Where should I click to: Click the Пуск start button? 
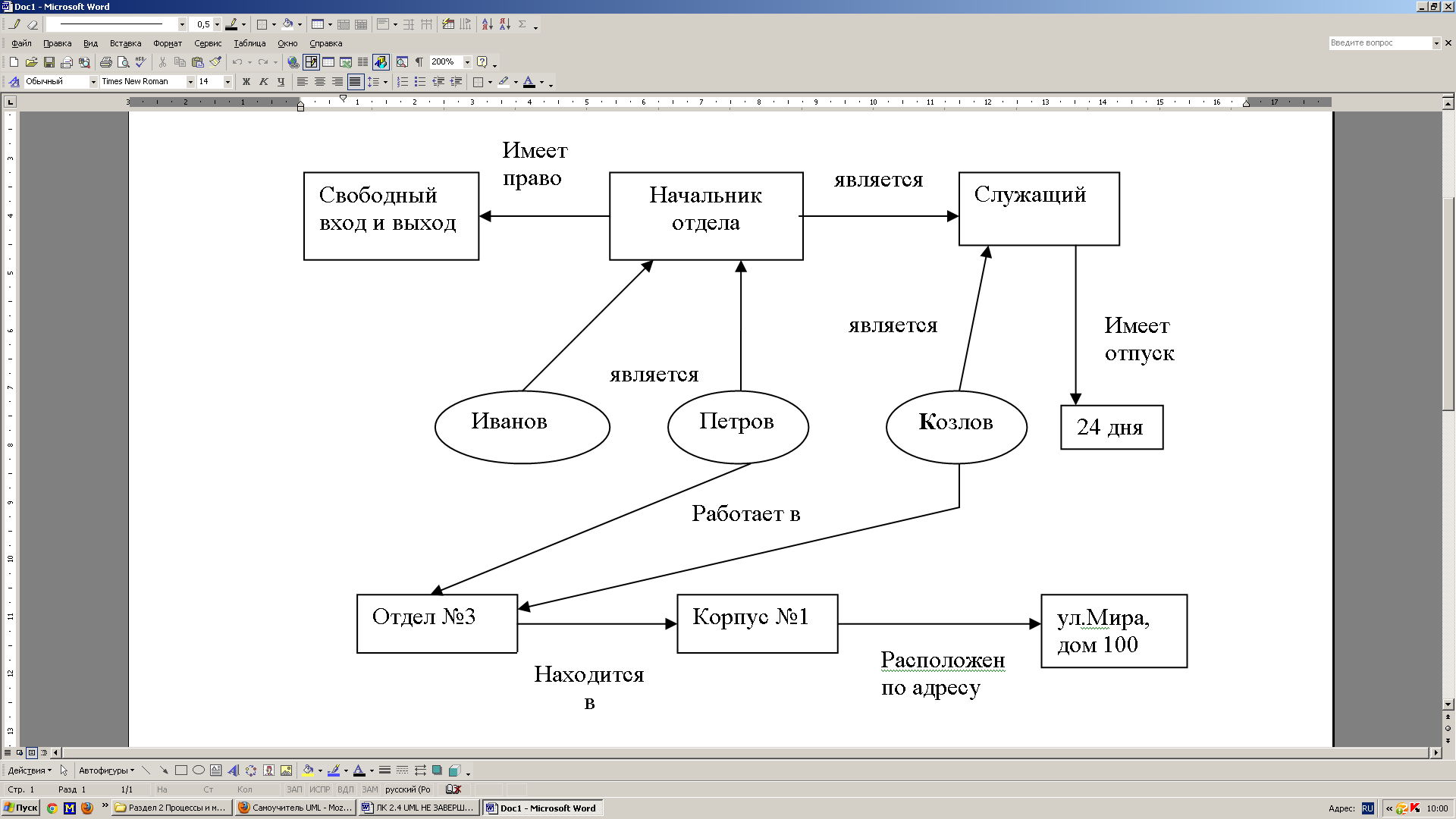(x=20, y=808)
